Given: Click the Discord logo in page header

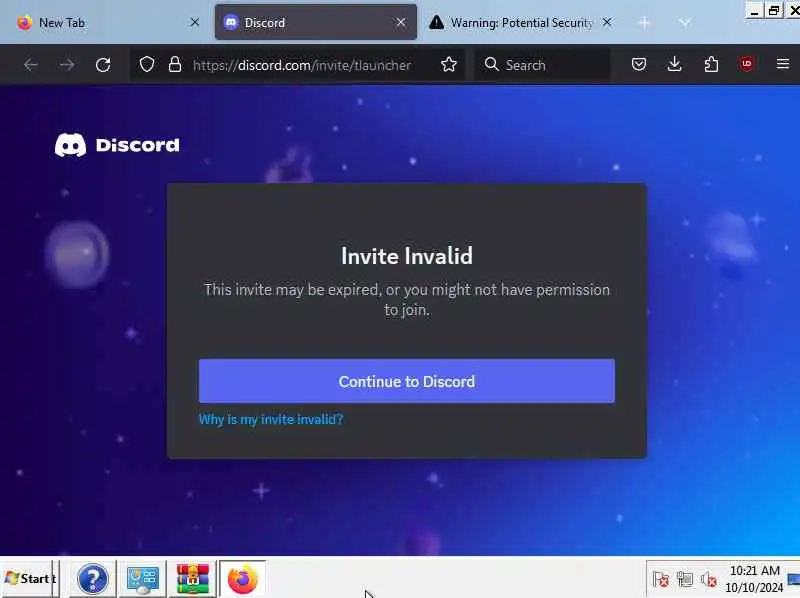Looking at the screenshot, I should [x=117, y=145].
